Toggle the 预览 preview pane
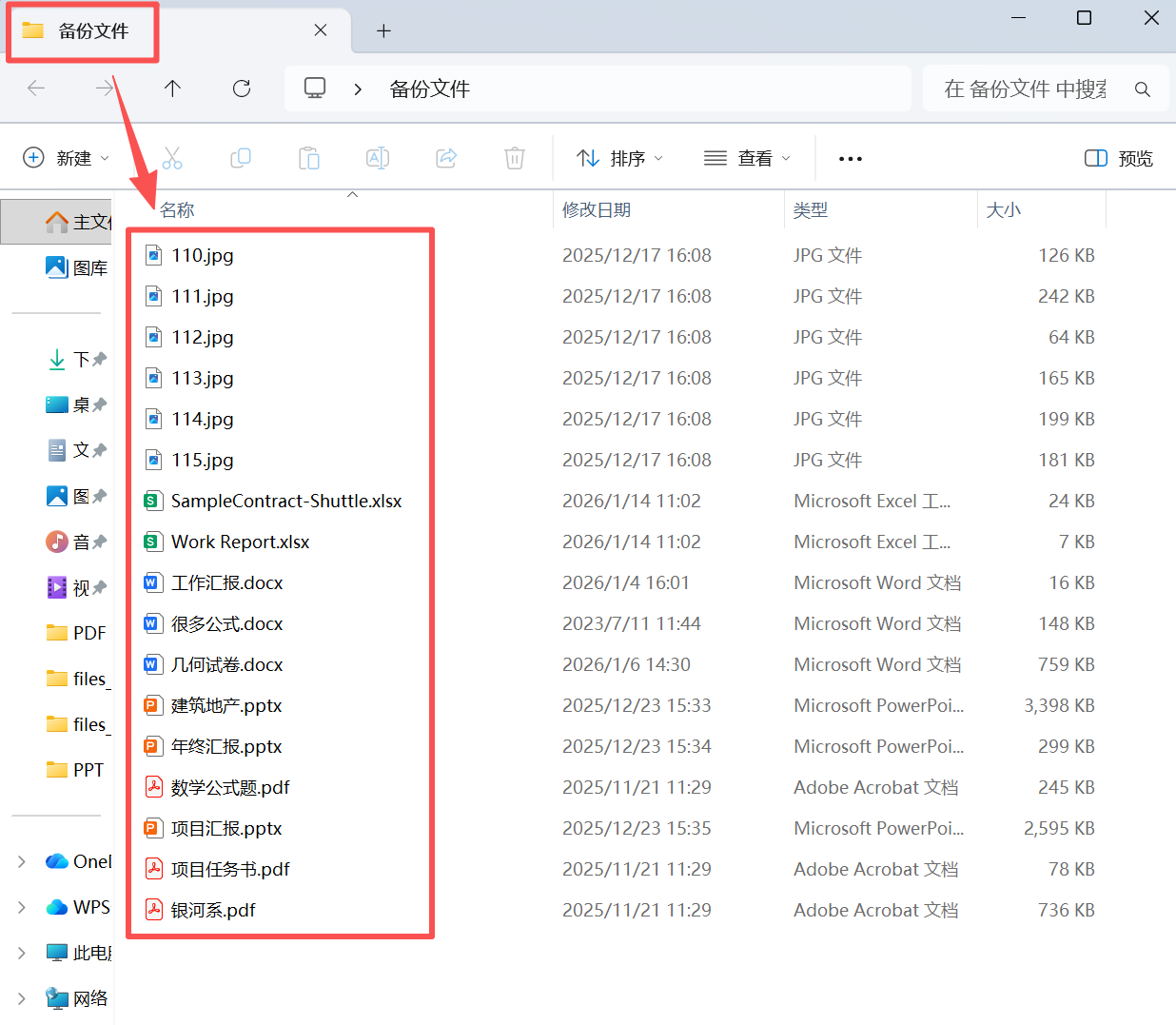The image size is (1176, 1025). click(x=1118, y=158)
